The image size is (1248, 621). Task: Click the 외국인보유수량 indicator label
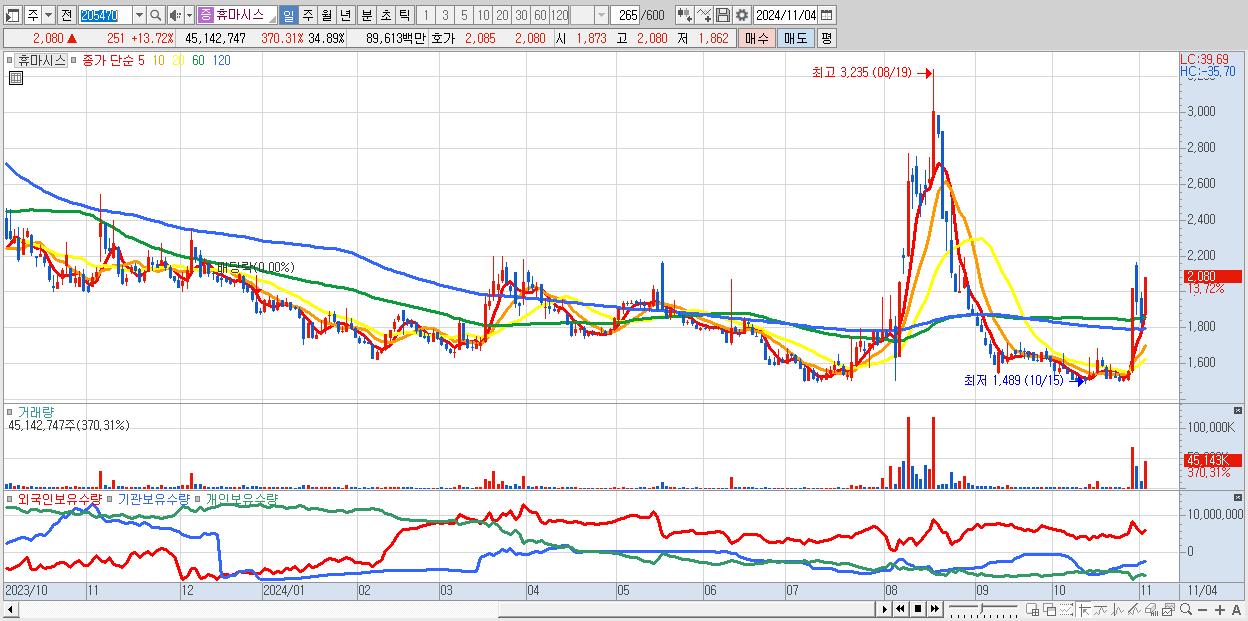60,498
